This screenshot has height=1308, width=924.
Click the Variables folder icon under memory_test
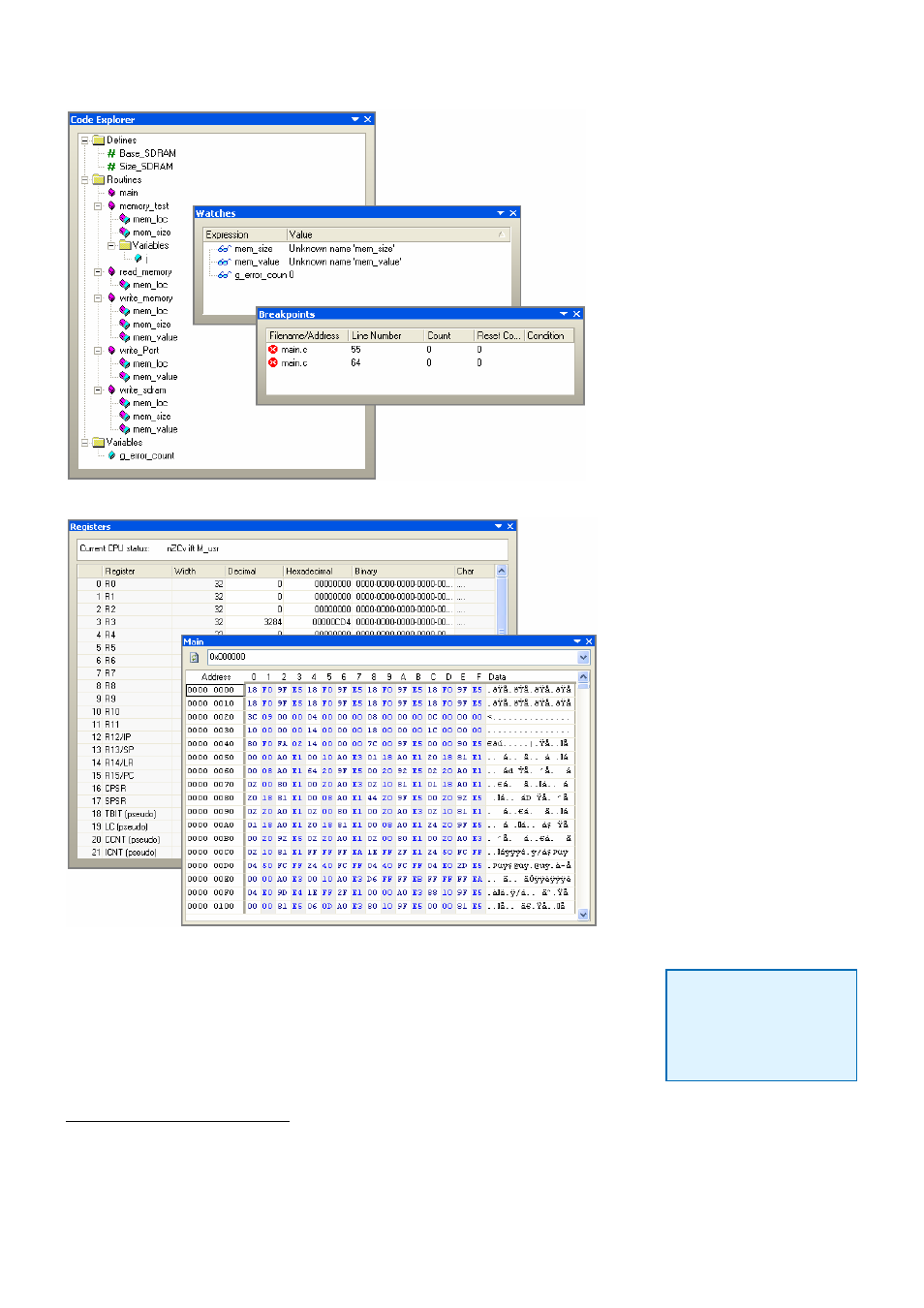point(124,246)
